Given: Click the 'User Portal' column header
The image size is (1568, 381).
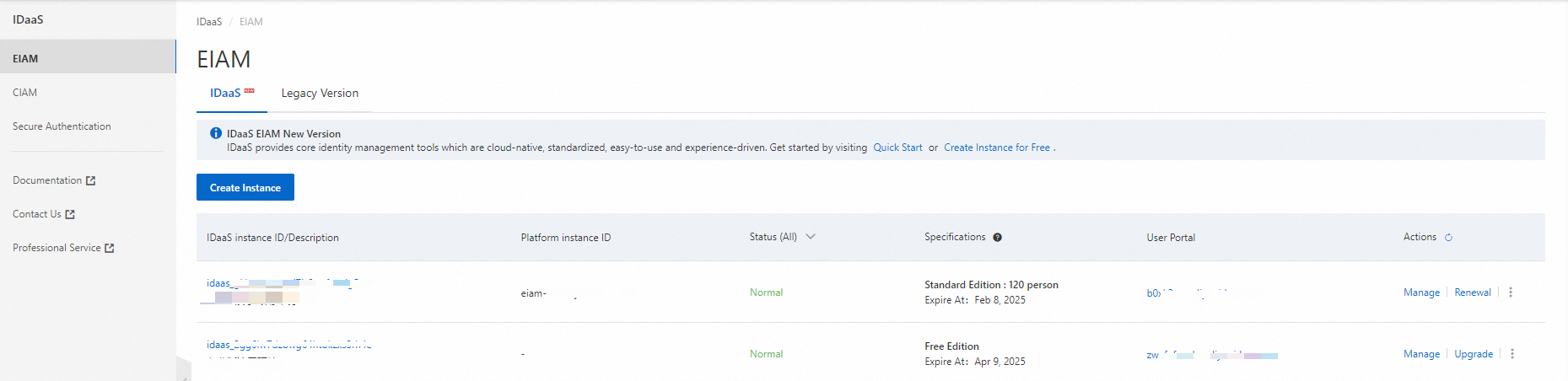Looking at the screenshot, I should (x=1171, y=238).
